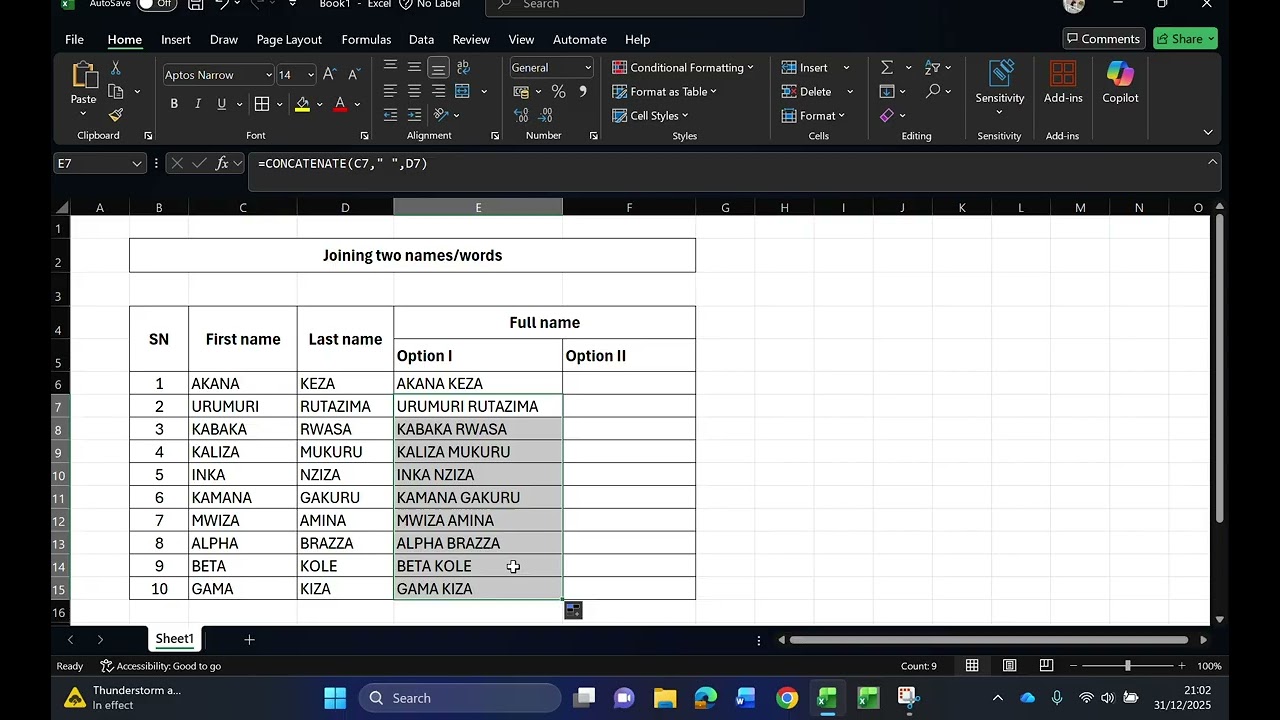
Task: Switch to the Automate tab
Action: 580,39
